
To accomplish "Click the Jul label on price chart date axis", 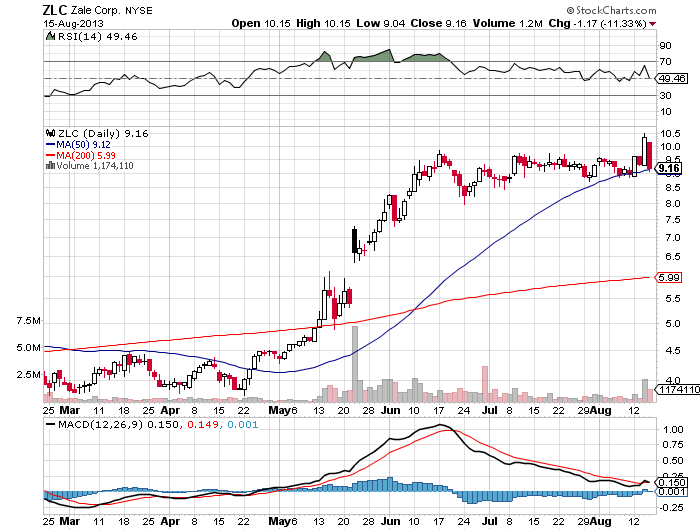I will (x=490, y=410).
